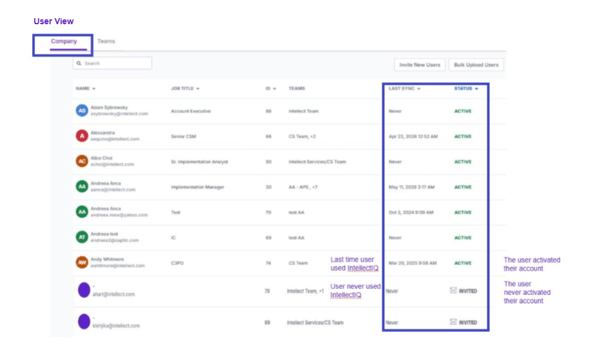Select Alice Choi's AC avatar
596x364 pixels.
click(82, 161)
